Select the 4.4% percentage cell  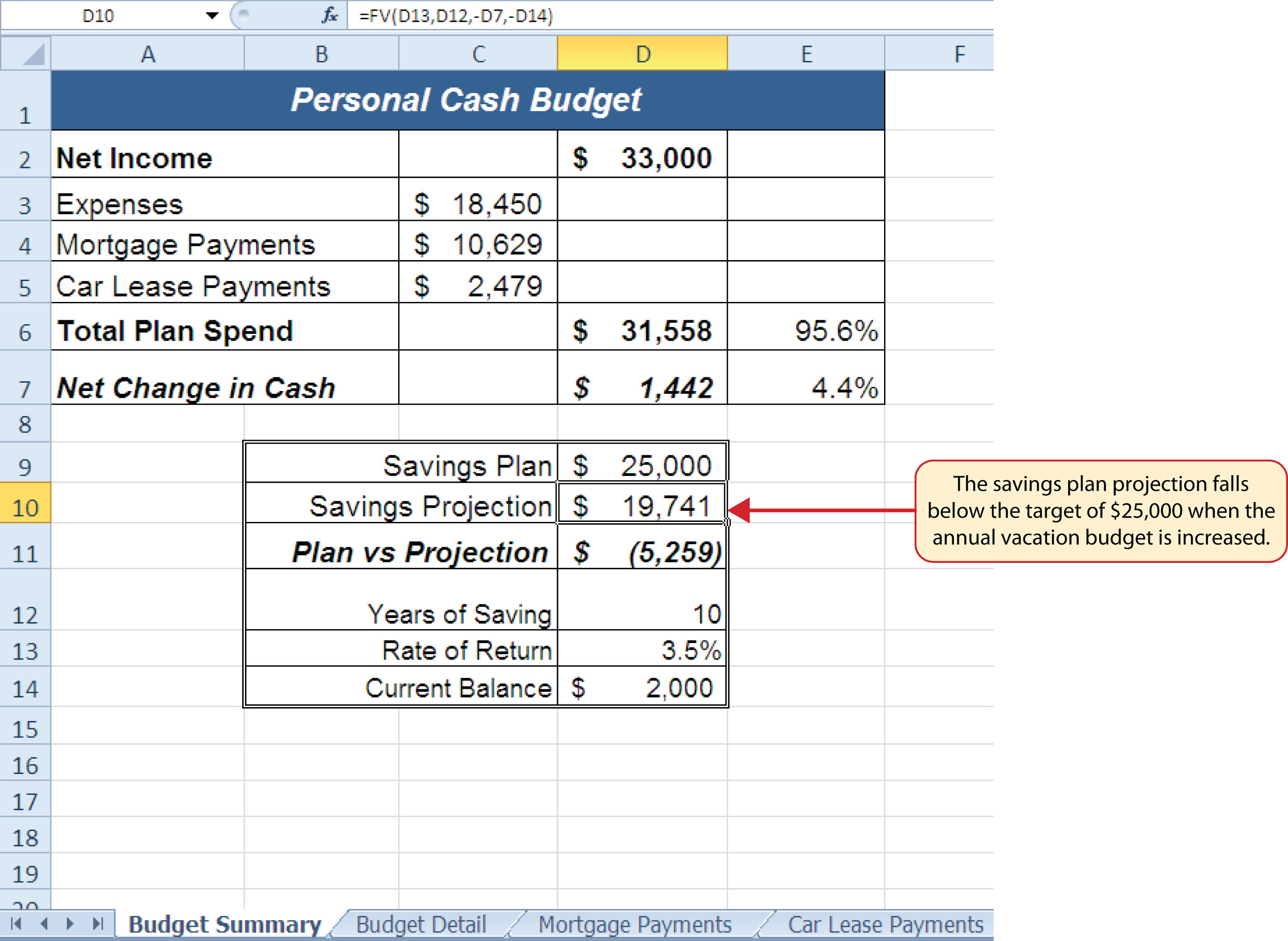(806, 377)
